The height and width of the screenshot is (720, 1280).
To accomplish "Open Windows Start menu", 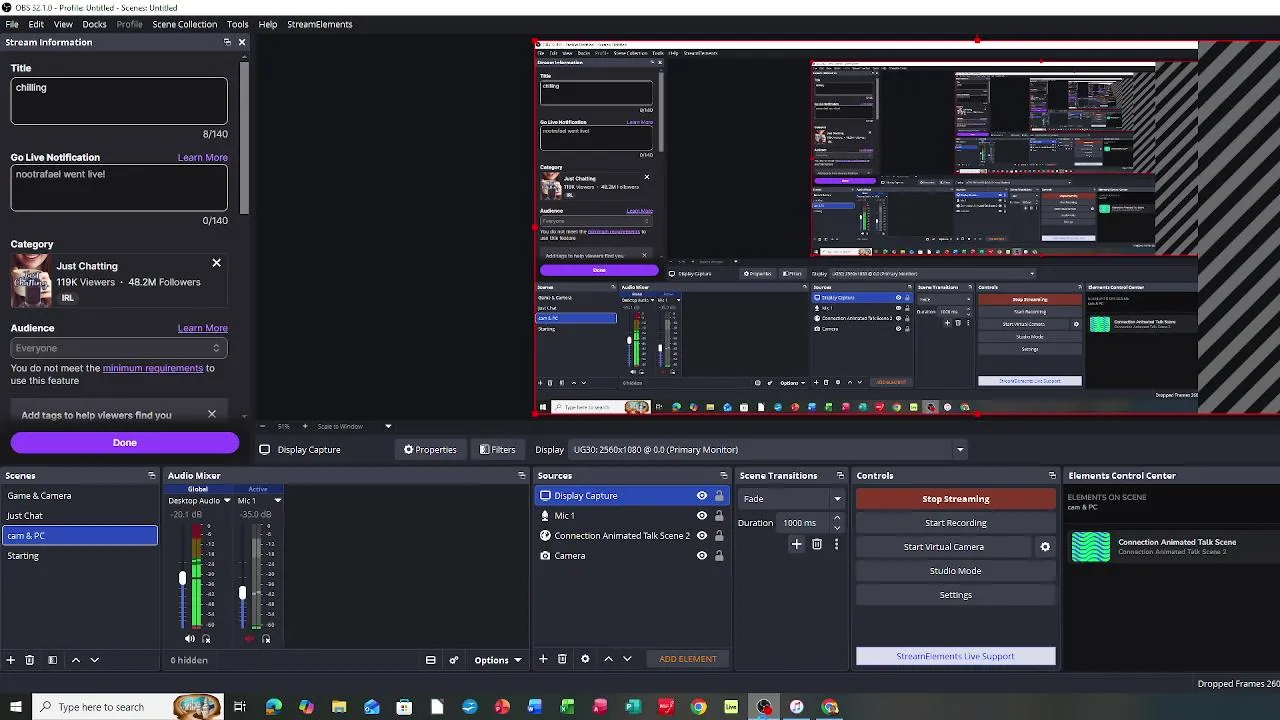I will pos(15,707).
